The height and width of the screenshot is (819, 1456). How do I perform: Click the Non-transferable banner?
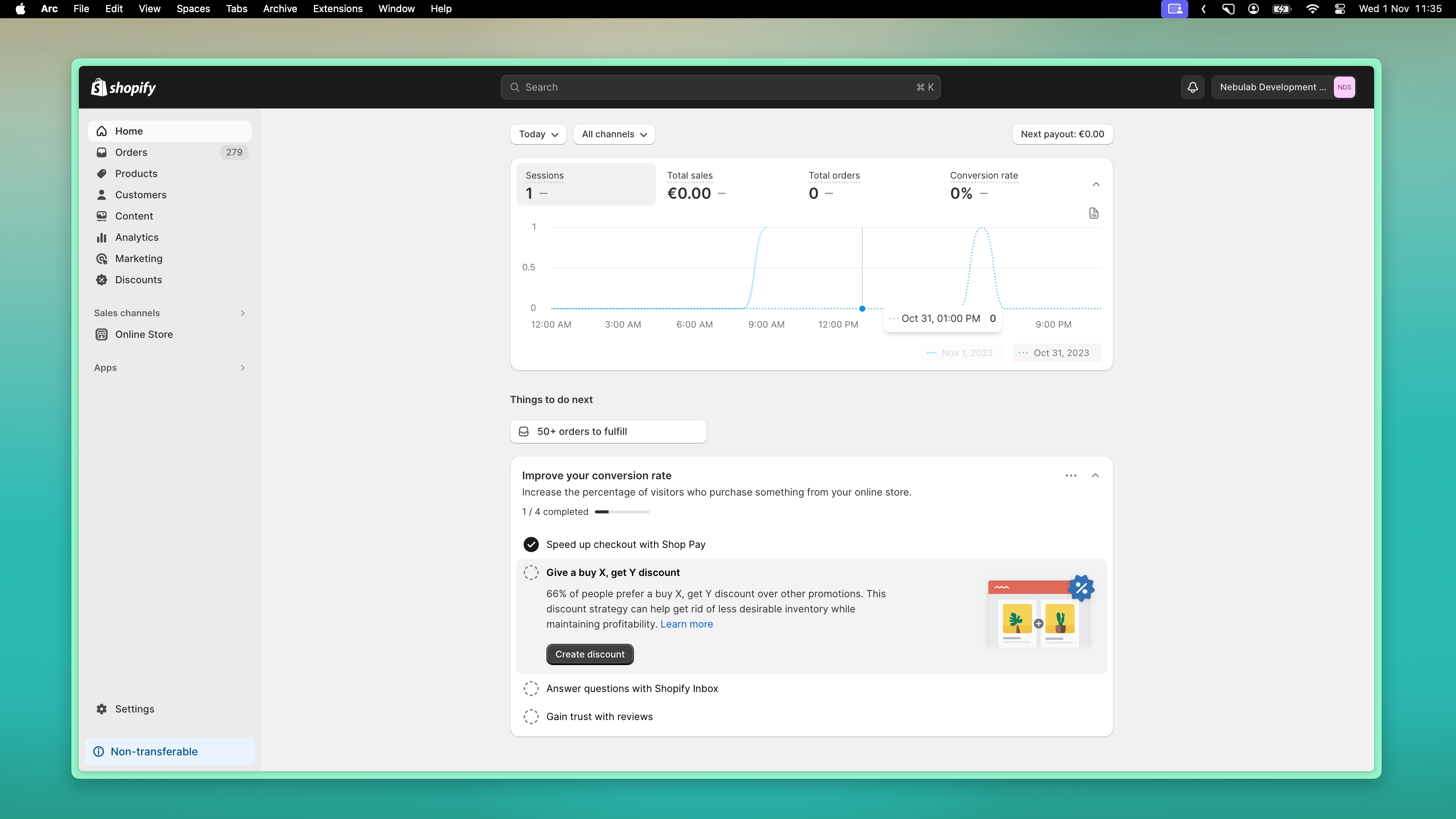click(169, 751)
